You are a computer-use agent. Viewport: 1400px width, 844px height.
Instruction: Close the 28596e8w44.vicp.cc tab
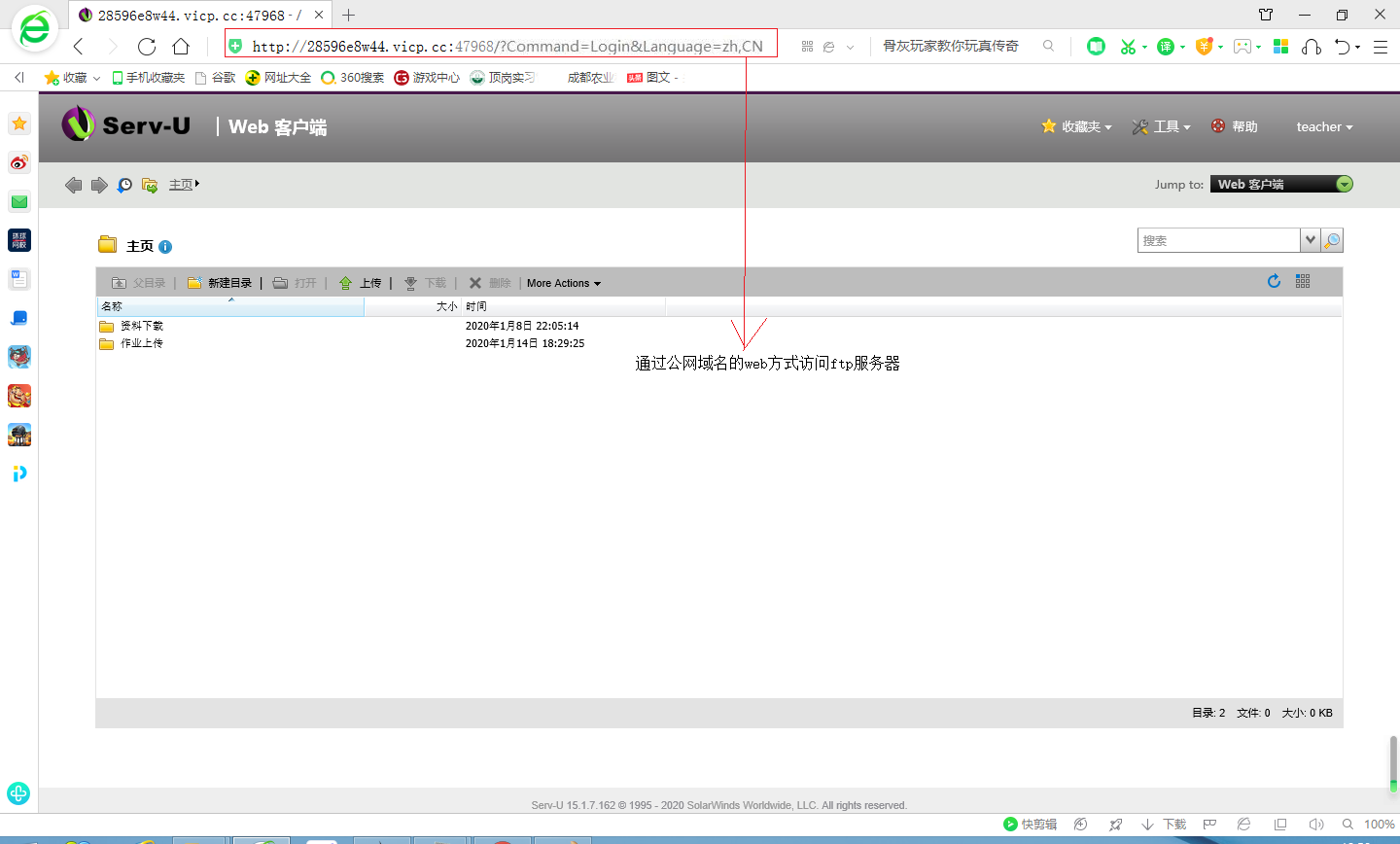[319, 15]
